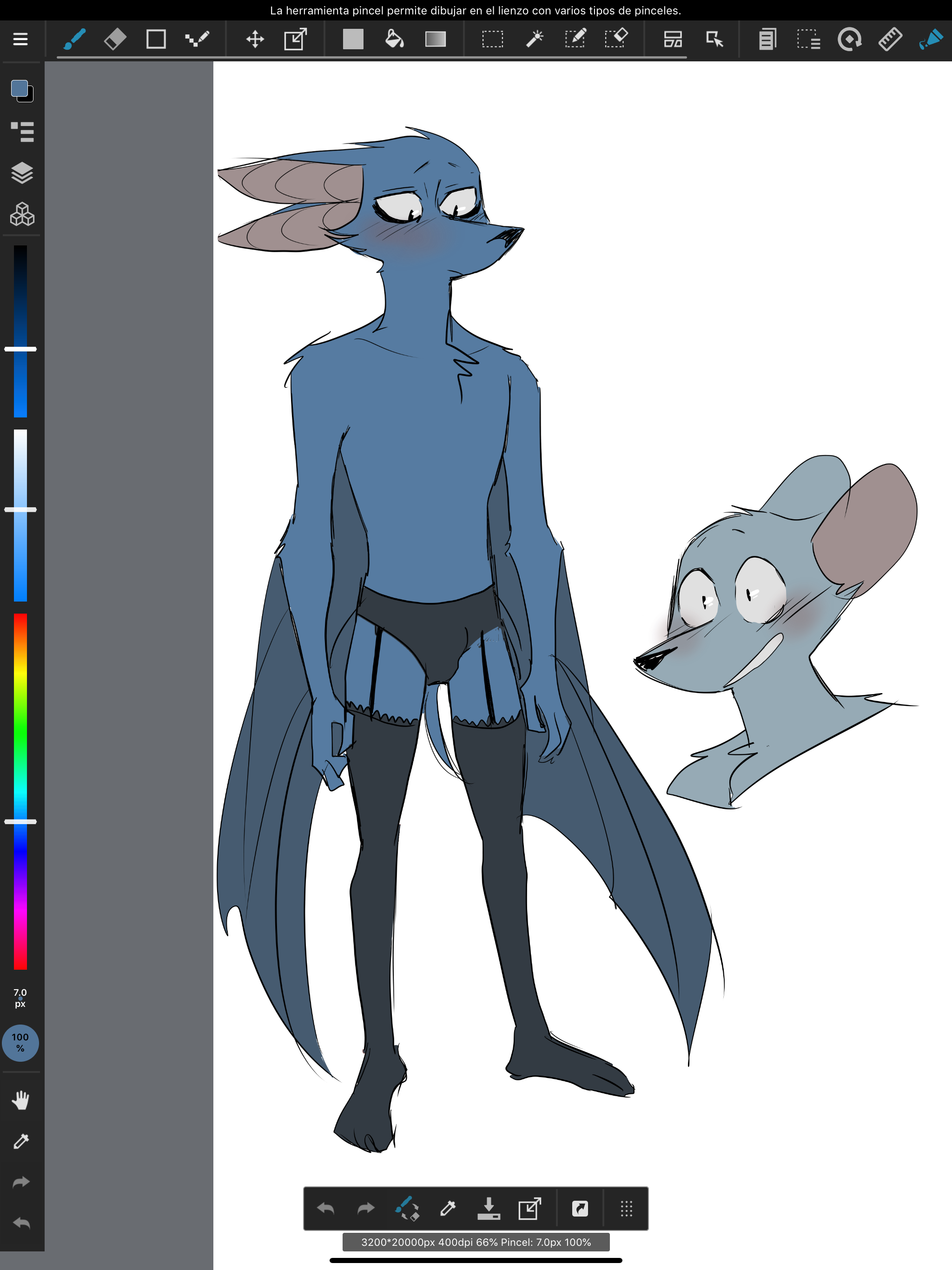The height and width of the screenshot is (1270, 952).
Task: Toggle the ruler snap tool
Action: pyautogui.click(x=890, y=39)
